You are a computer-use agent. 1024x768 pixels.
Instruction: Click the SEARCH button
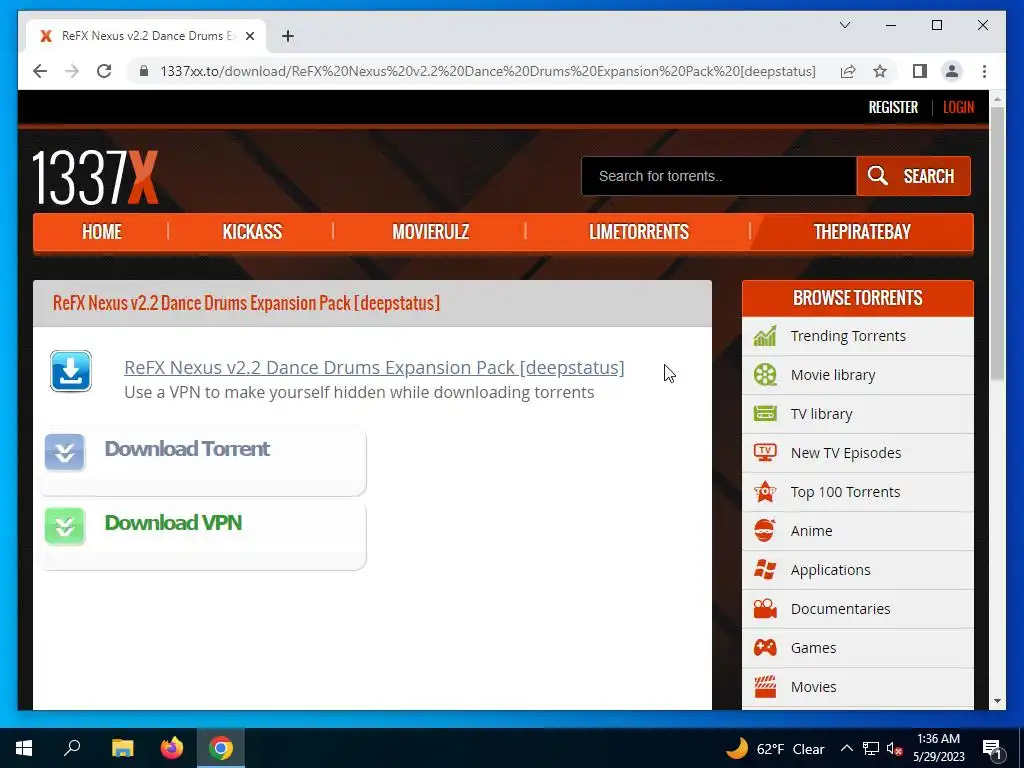pos(913,176)
